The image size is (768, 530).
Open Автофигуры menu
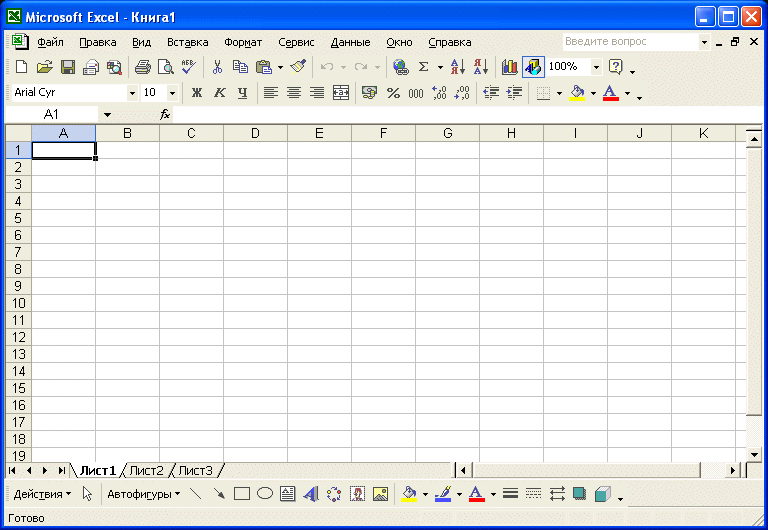point(144,494)
